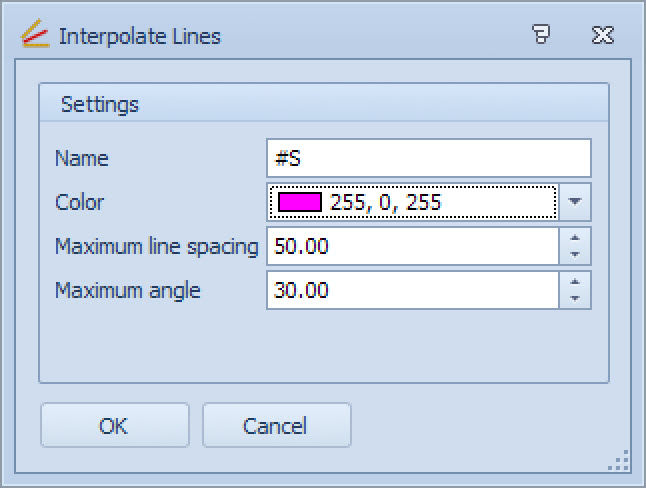Click the Name input field

click(x=429, y=158)
